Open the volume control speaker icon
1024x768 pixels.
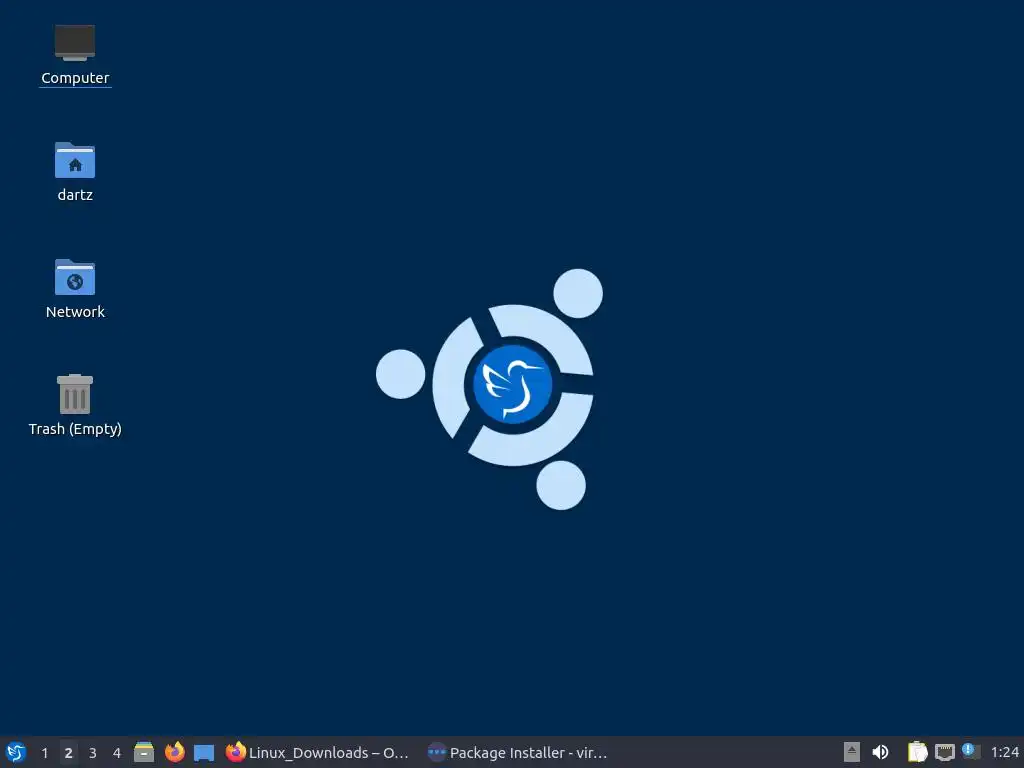880,752
